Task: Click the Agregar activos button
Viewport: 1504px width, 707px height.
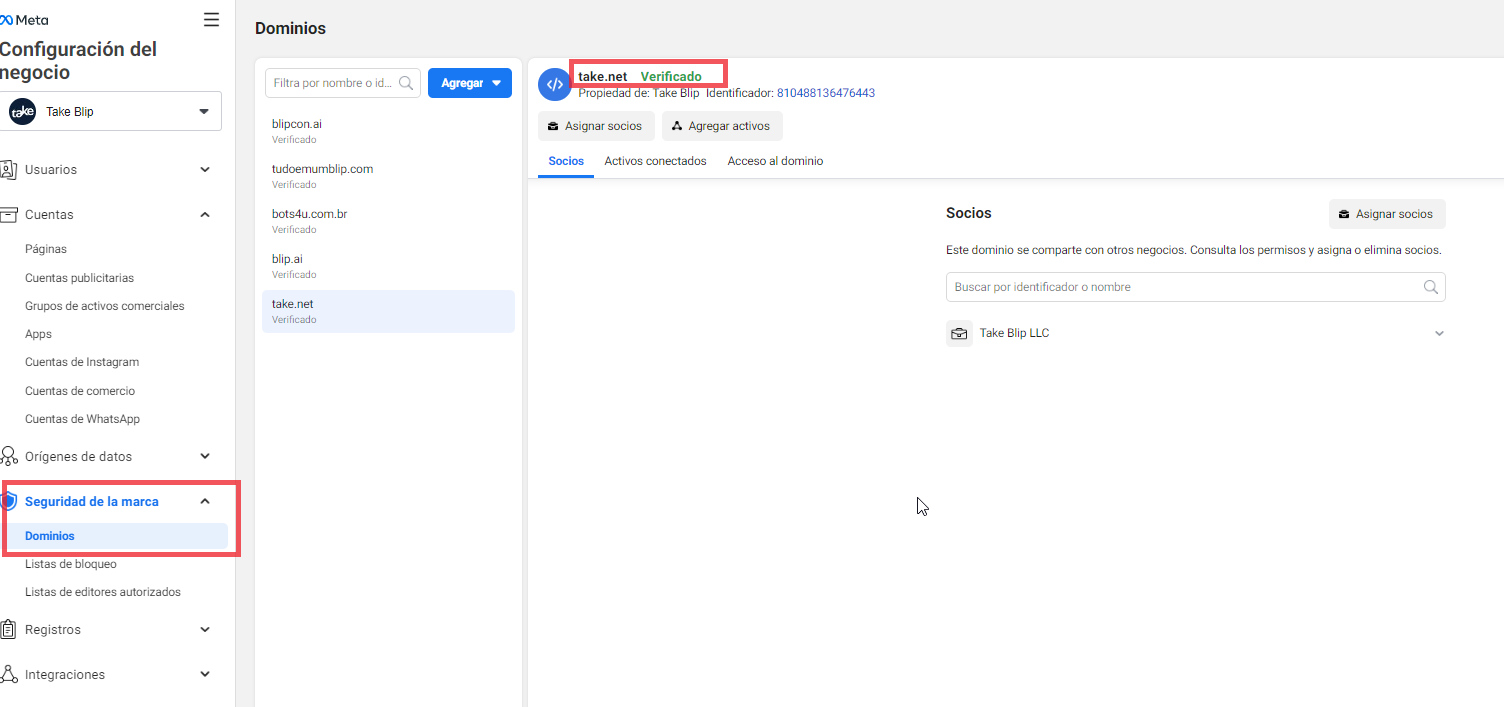Action: [722, 126]
